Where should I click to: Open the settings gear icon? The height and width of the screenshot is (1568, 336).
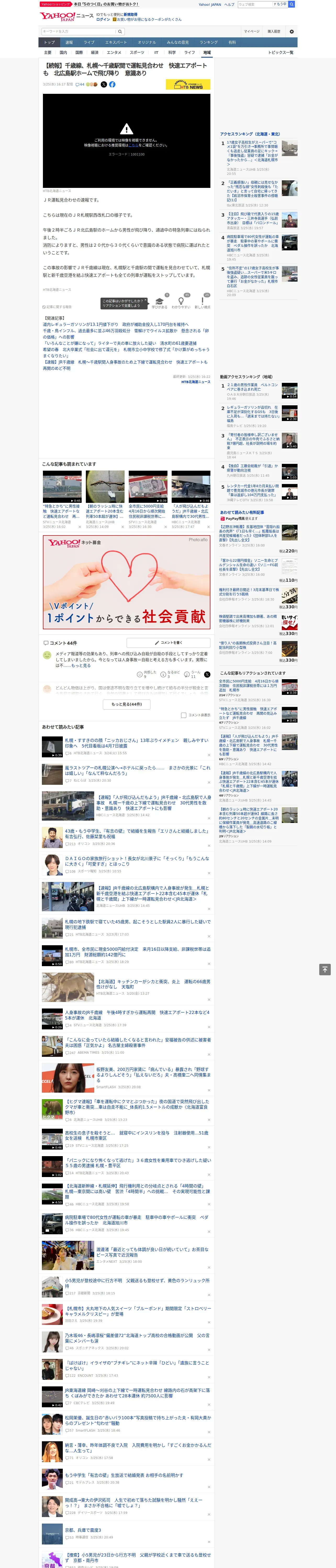click(292, 32)
